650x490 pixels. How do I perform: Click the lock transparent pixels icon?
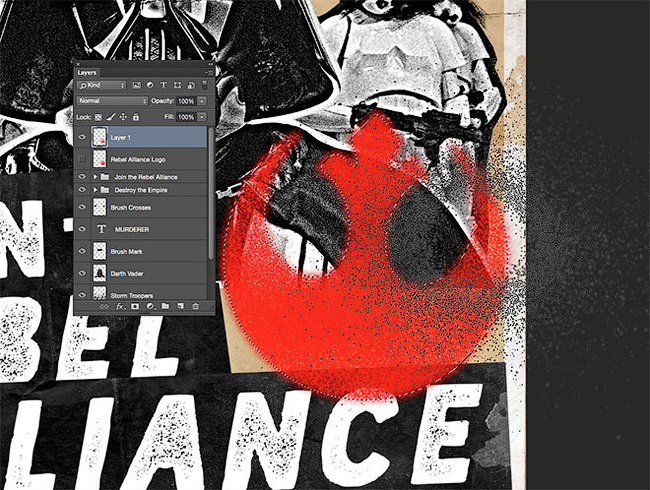click(98, 117)
